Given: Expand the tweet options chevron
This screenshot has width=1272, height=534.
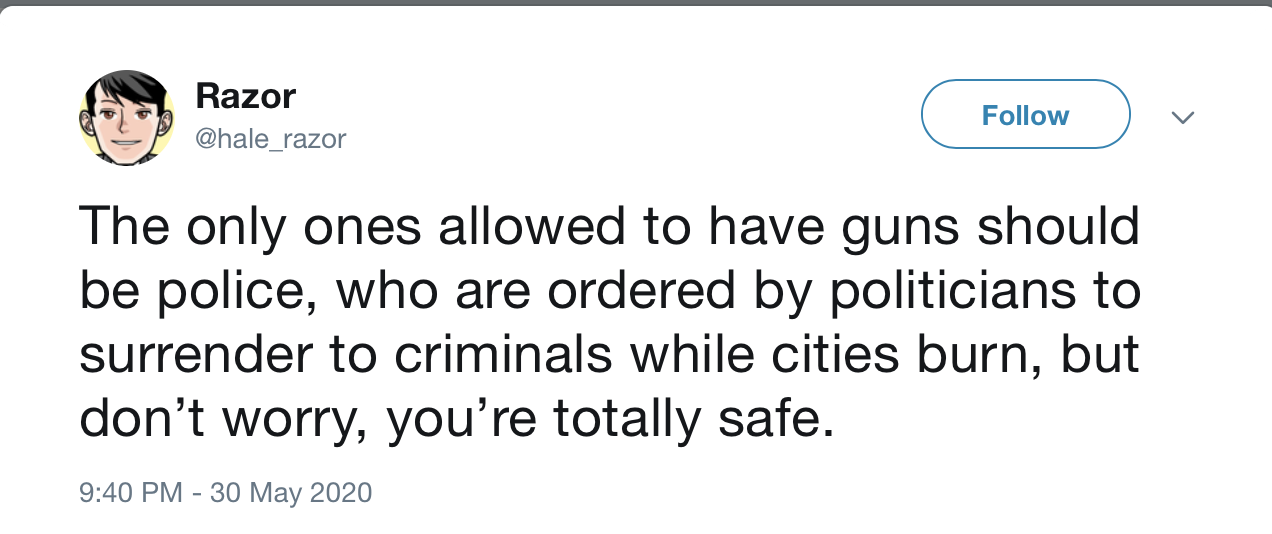Looking at the screenshot, I should (x=1183, y=118).
